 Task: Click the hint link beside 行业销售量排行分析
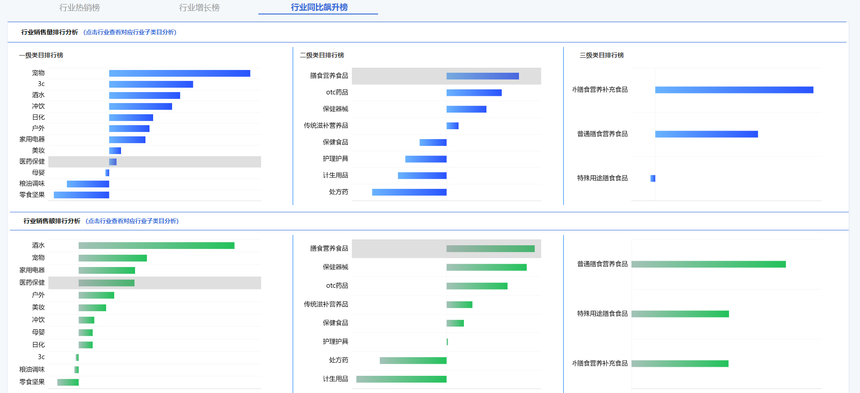click(x=130, y=32)
